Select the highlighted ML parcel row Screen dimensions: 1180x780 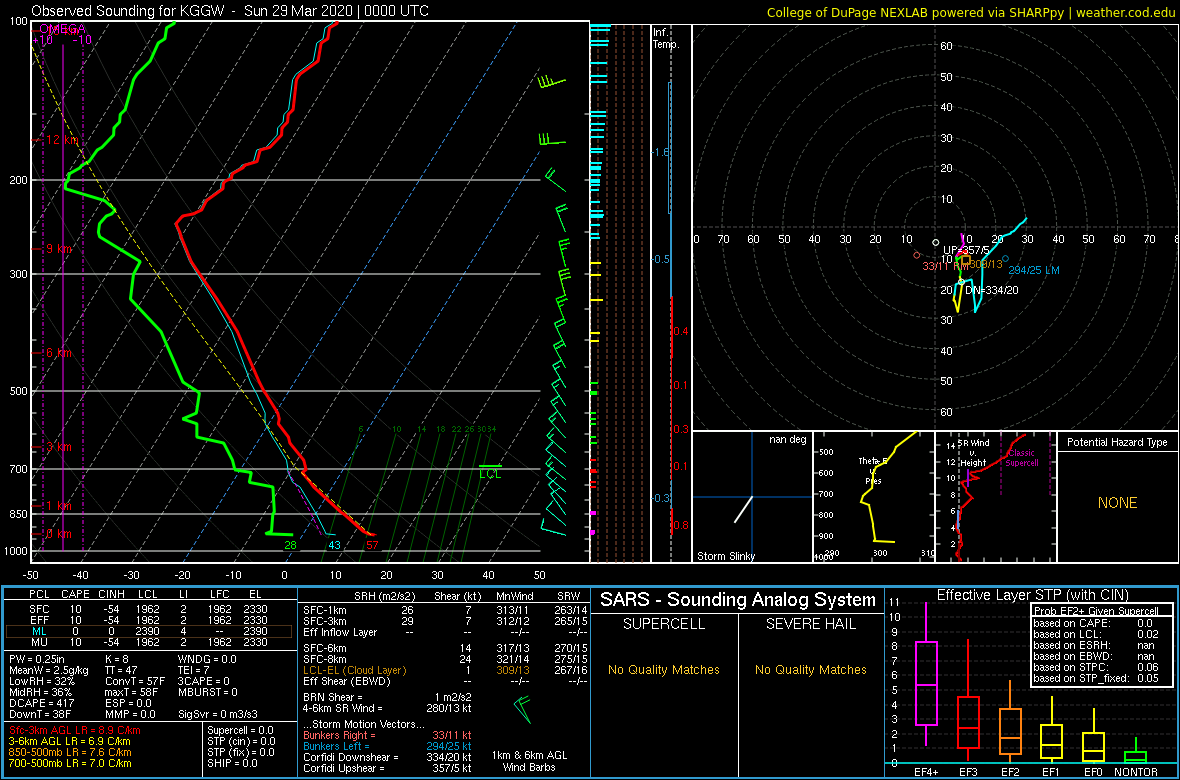coord(149,632)
